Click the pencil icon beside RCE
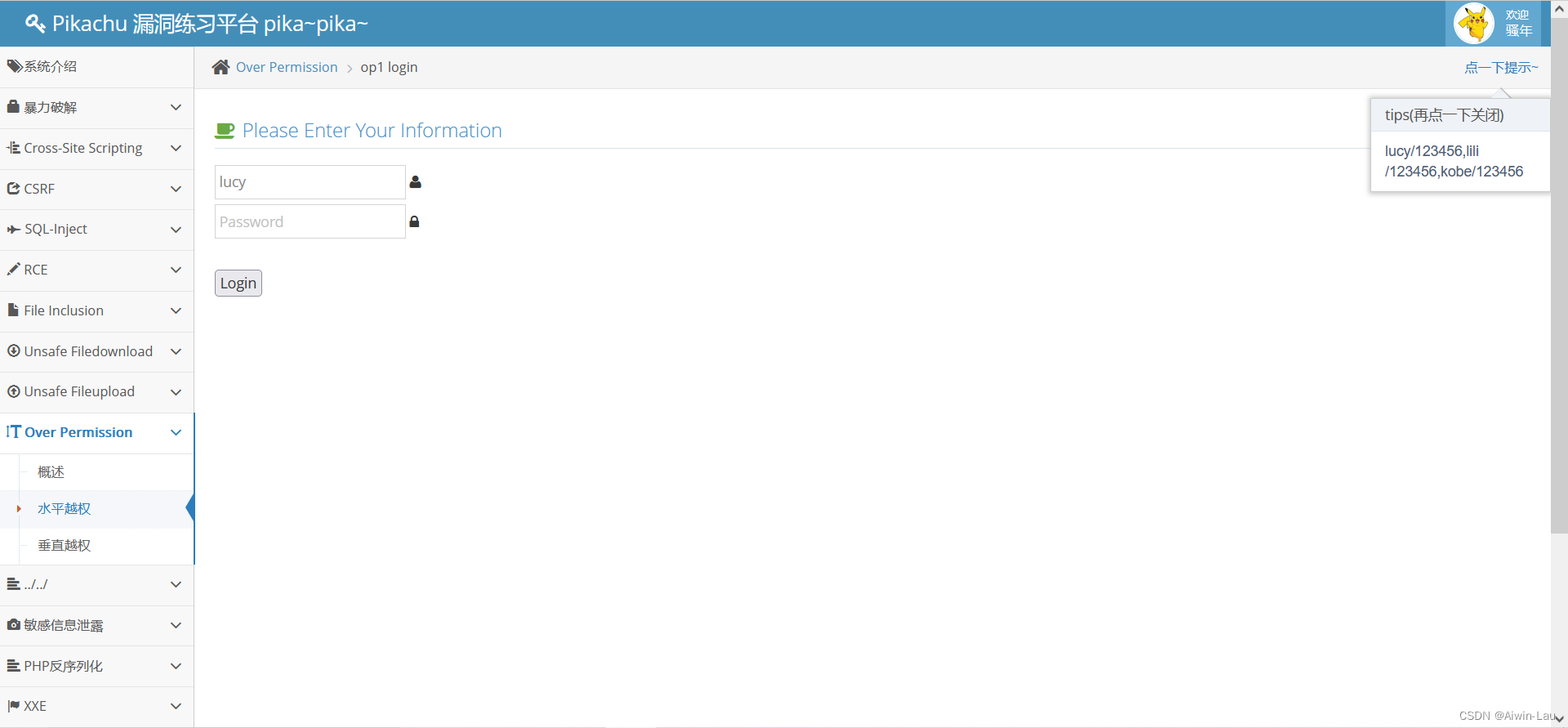The image size is (1568, 728). click(x=13, y=269)
